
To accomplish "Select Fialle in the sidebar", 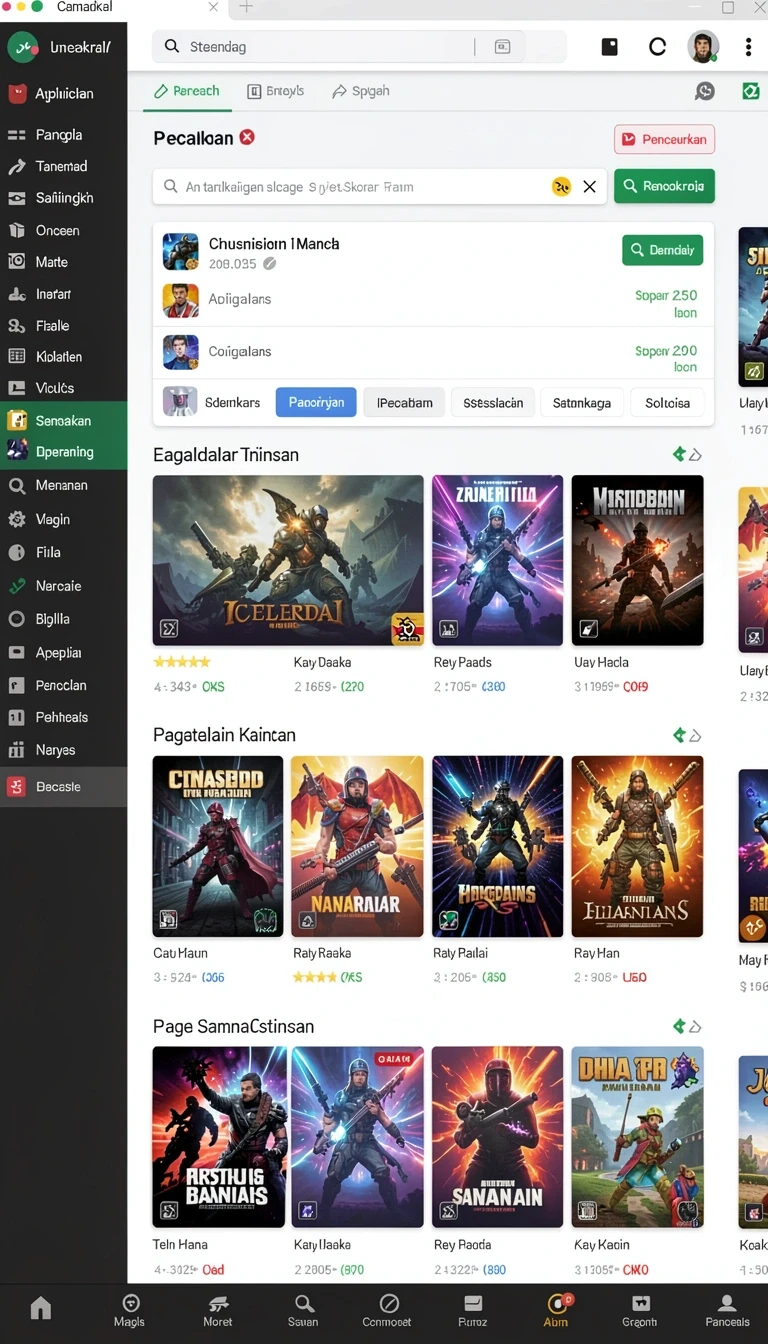I will tap(63, 325).
